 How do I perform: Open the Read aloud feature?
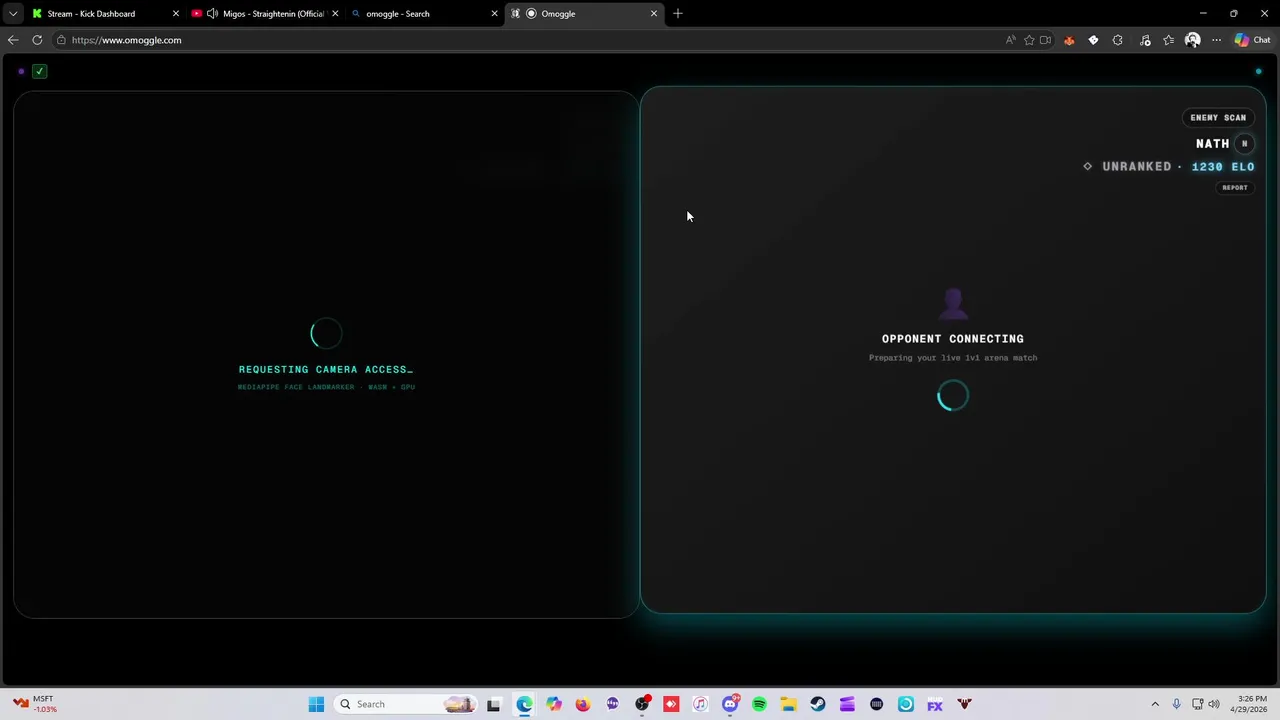pyautogui.click(x=1011, y=40)
